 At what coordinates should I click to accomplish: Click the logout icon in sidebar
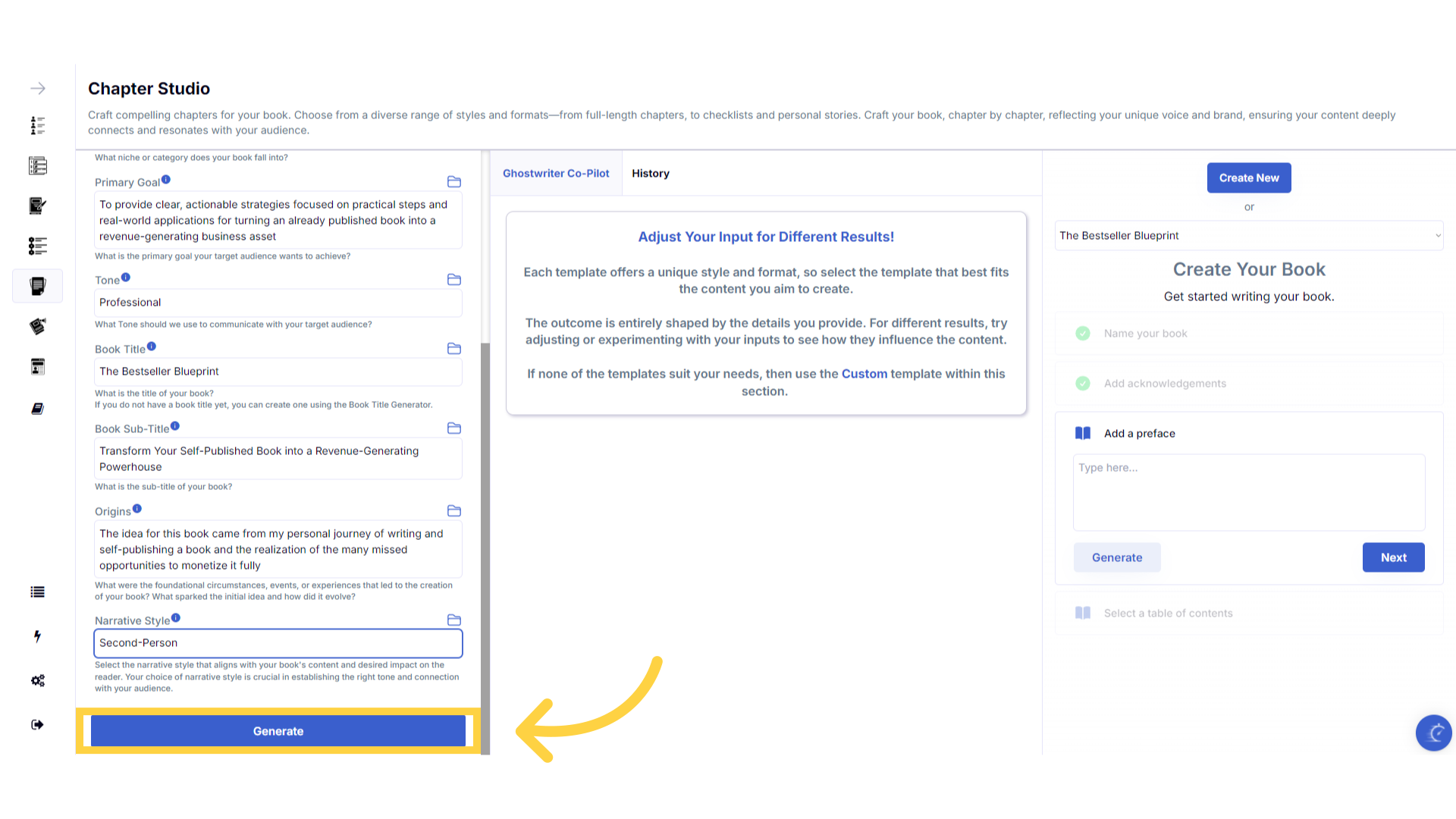(x=37, y=725)
